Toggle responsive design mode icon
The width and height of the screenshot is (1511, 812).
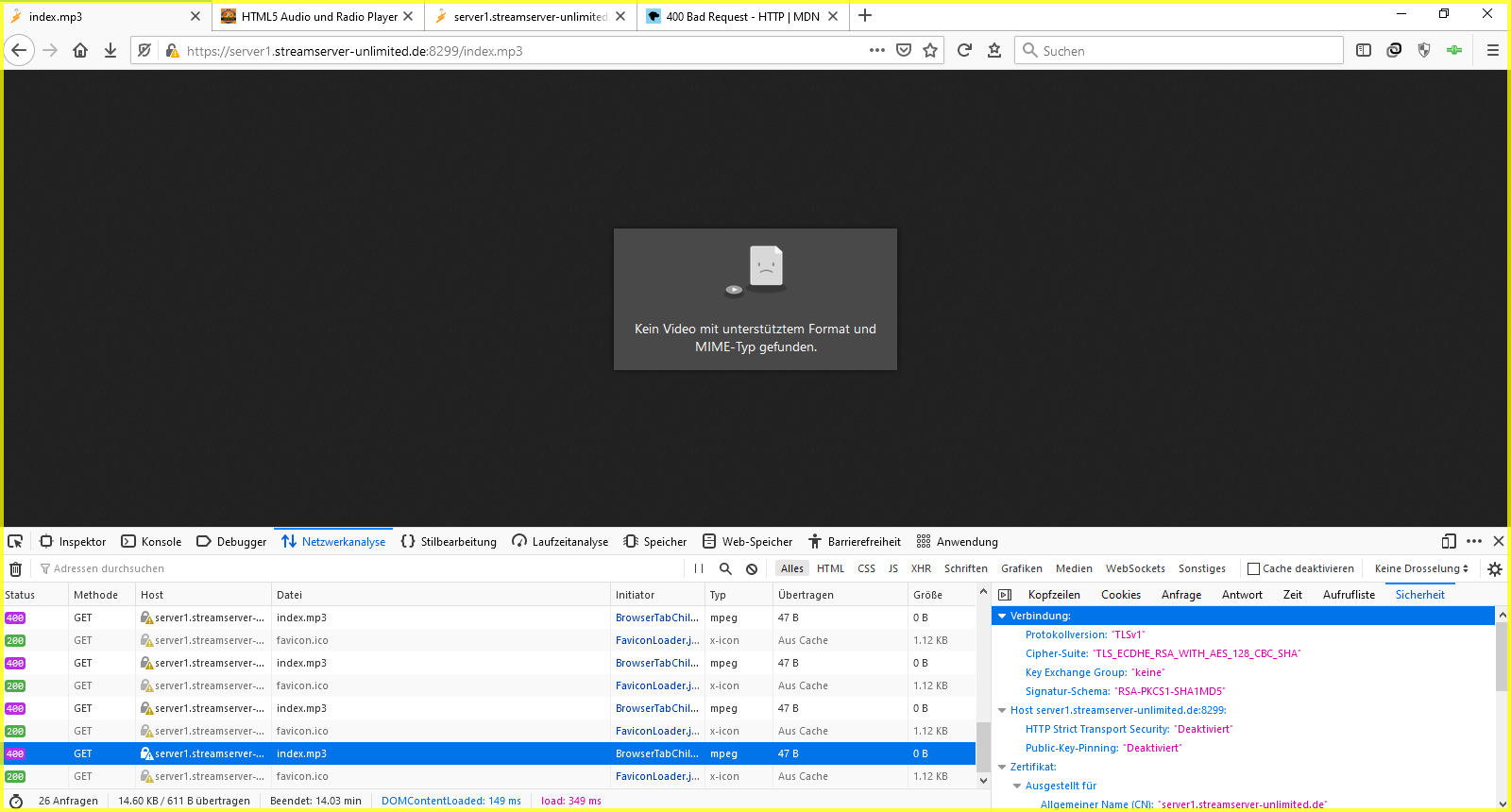pyautogui.click(x=1449, y=541)
